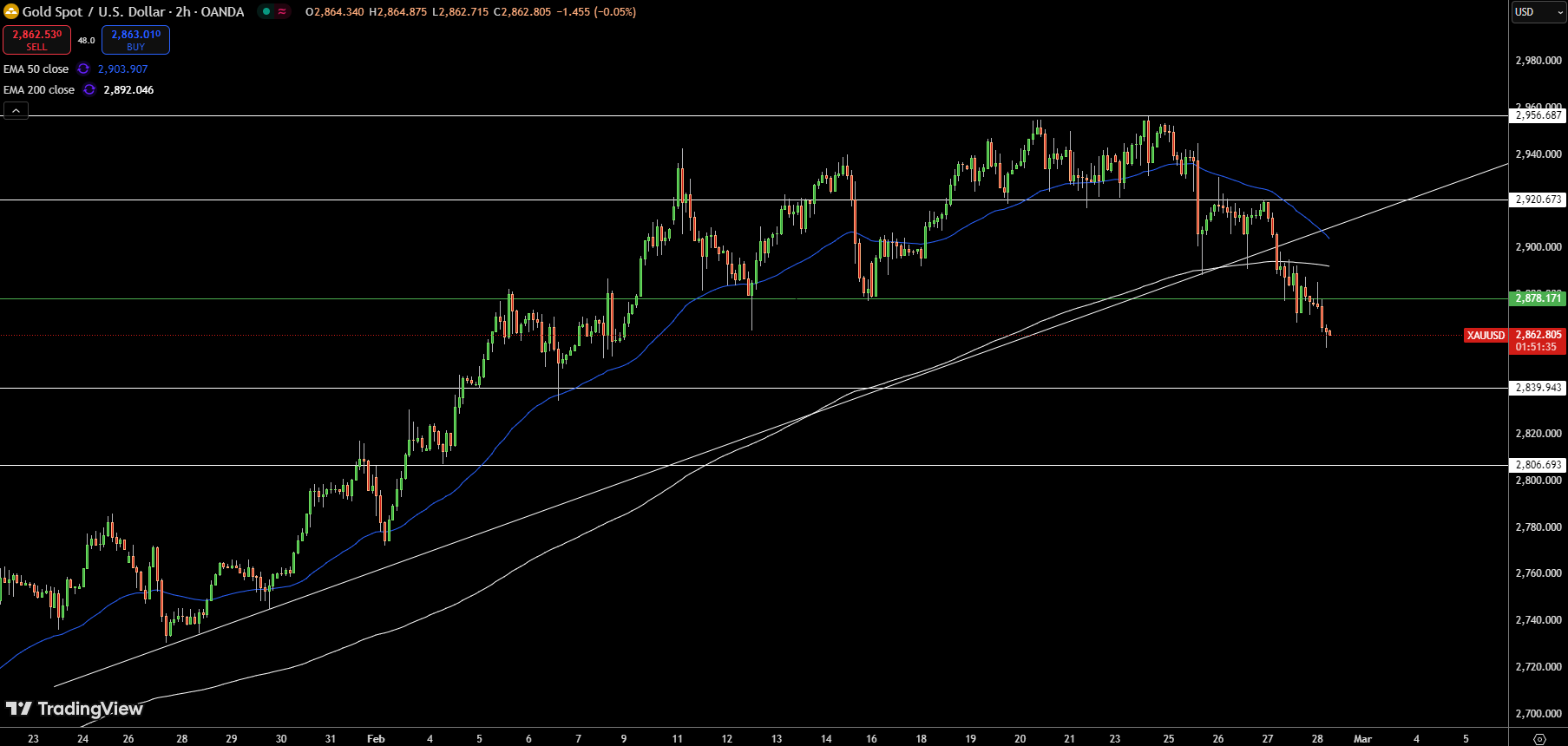The height and width of the screenshot is (746, 1568).
Task: Click the high price H2,864.875 value
Action: coord(398,12)
